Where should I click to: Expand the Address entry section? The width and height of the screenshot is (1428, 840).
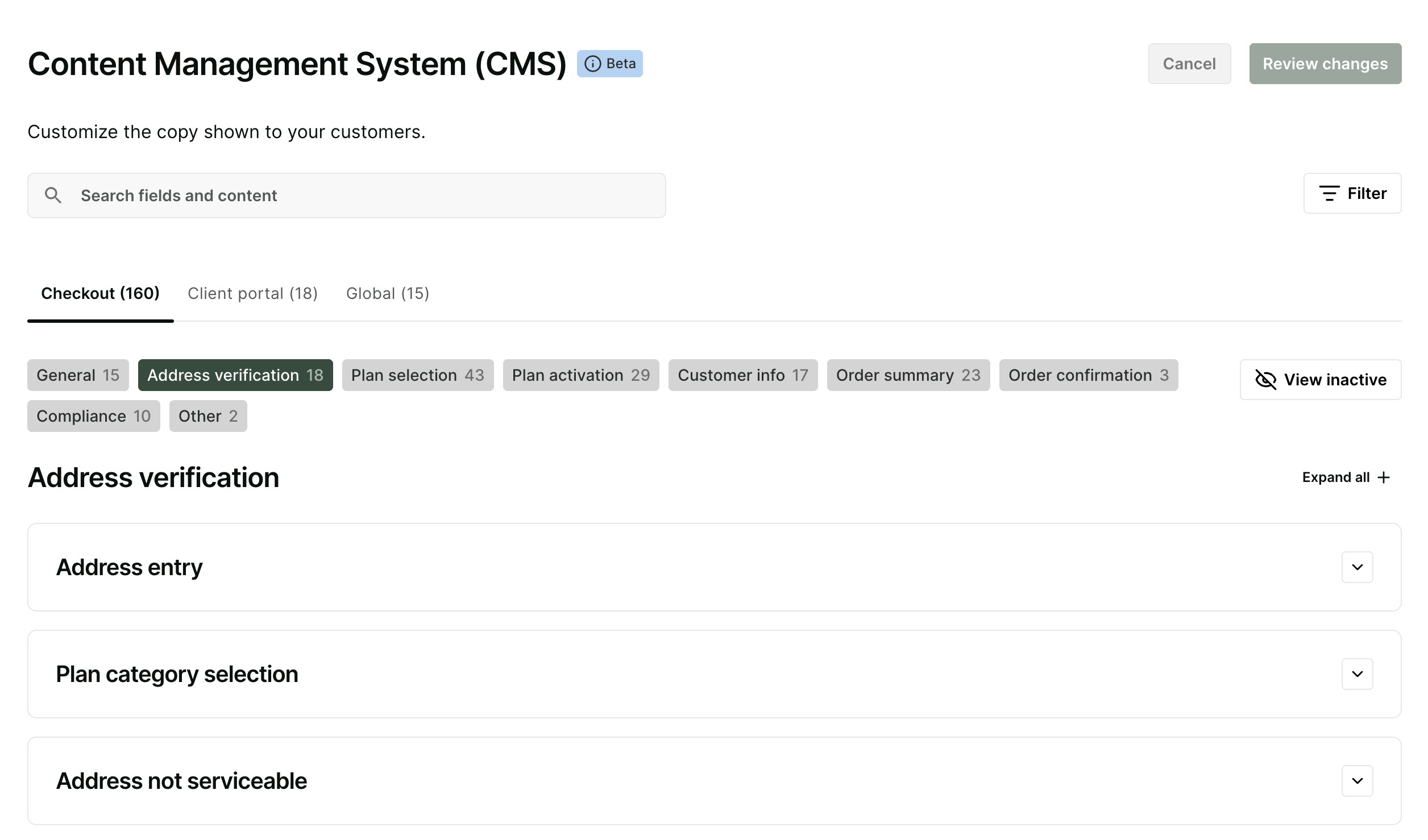coord(1358,567)
